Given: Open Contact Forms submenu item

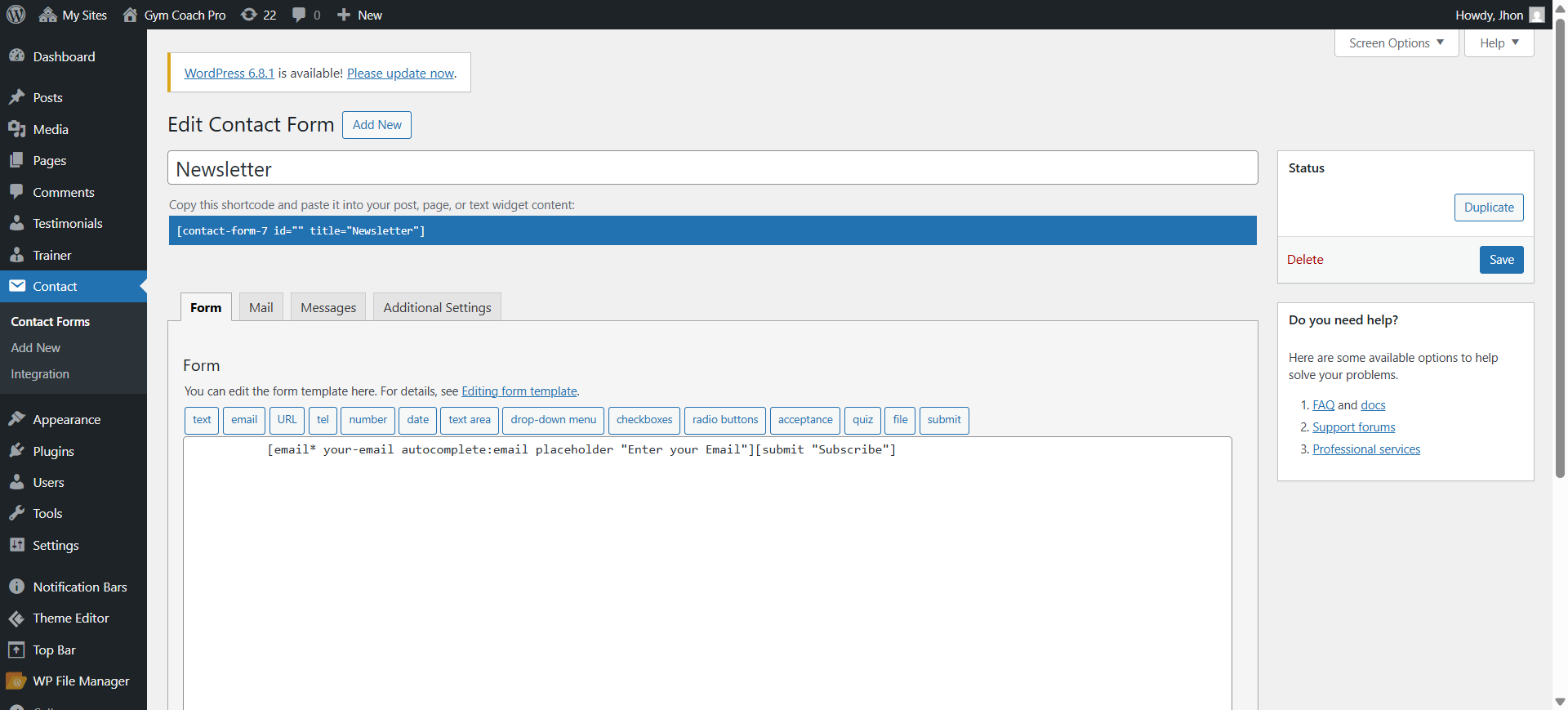Looking at the screenshot, I should pyautogui.click(x=51, y=322).
